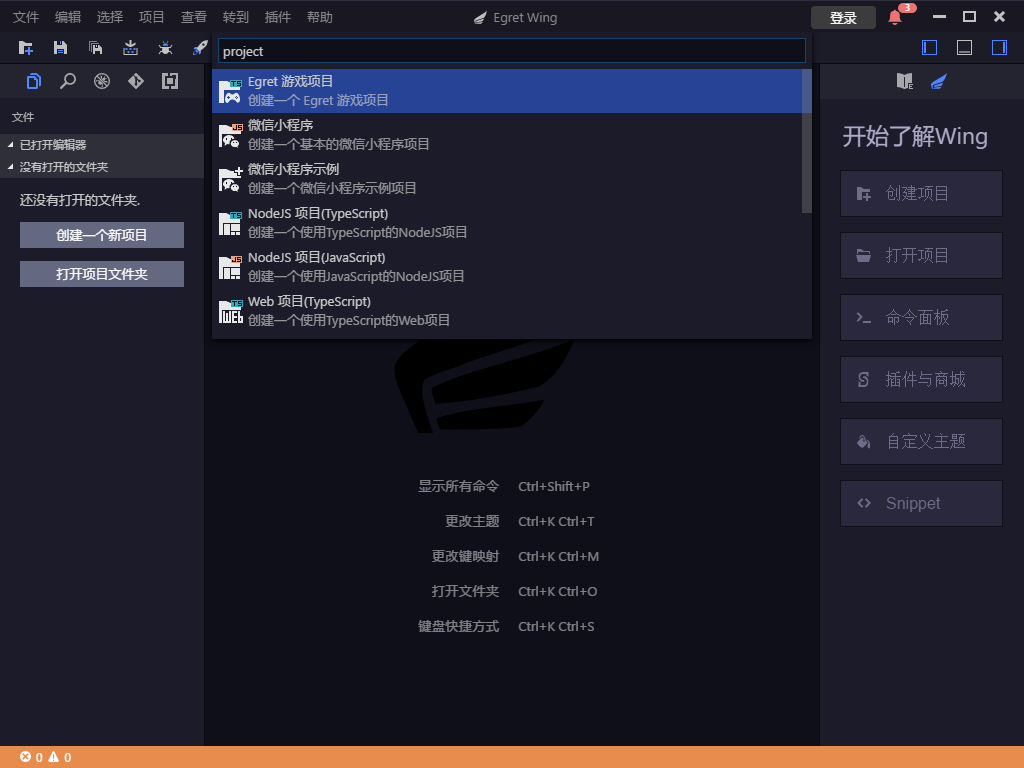Collapse the 已打开编辑器 section
This screenshot has height=768, width=1024.
(x=102, y=145)
